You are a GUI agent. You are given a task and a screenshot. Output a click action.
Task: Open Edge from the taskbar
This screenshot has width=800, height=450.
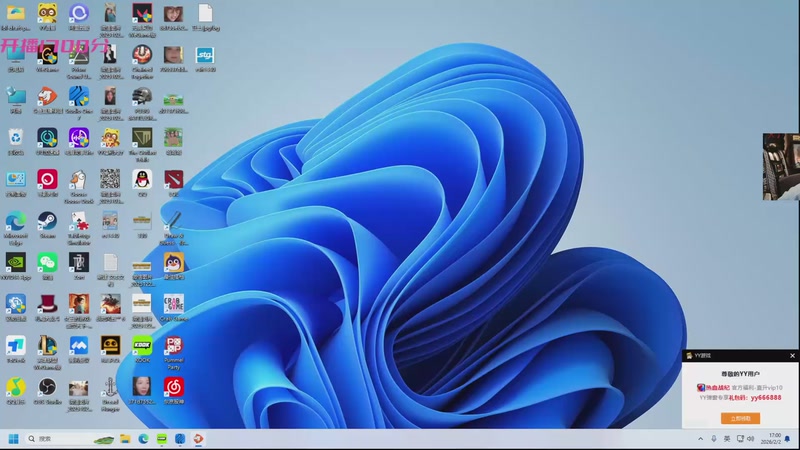143,439
